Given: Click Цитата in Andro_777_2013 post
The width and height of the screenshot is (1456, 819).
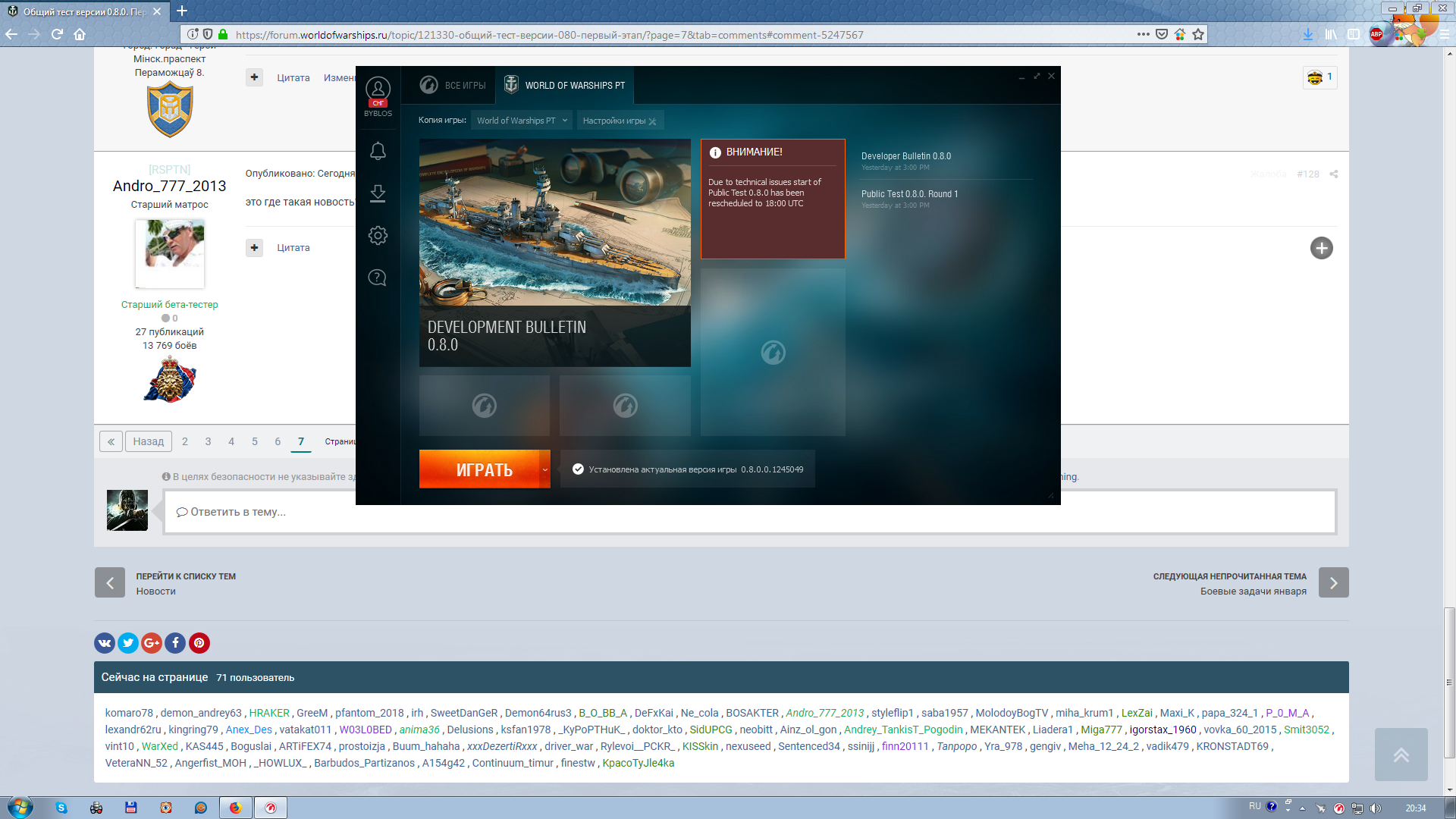Looking at the screenshot, I should (293, 248).
